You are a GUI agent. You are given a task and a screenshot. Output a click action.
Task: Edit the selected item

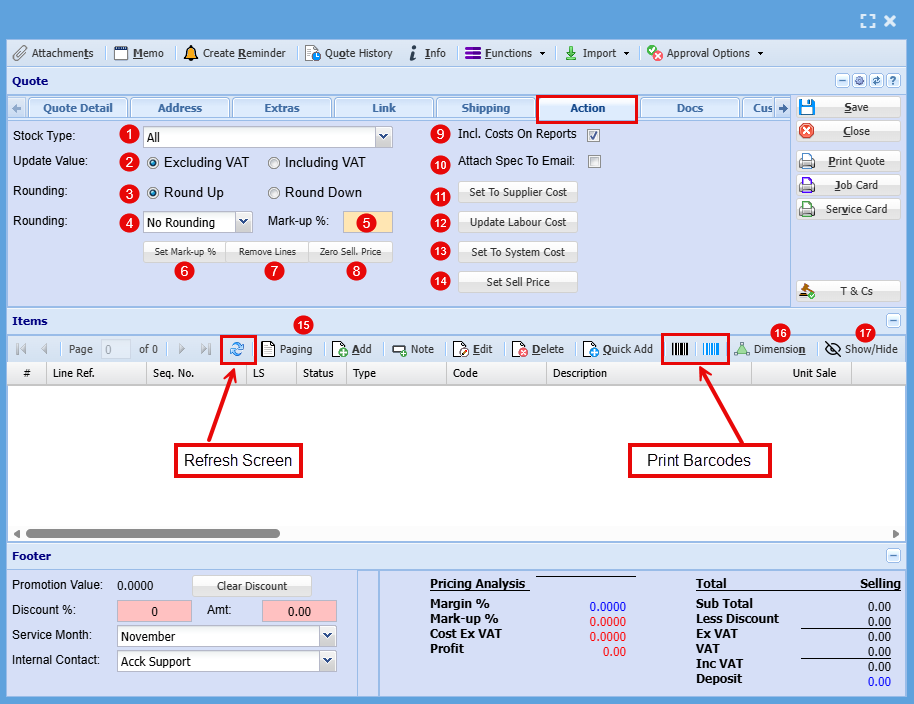pyautogui.click(x=472, y=349)
